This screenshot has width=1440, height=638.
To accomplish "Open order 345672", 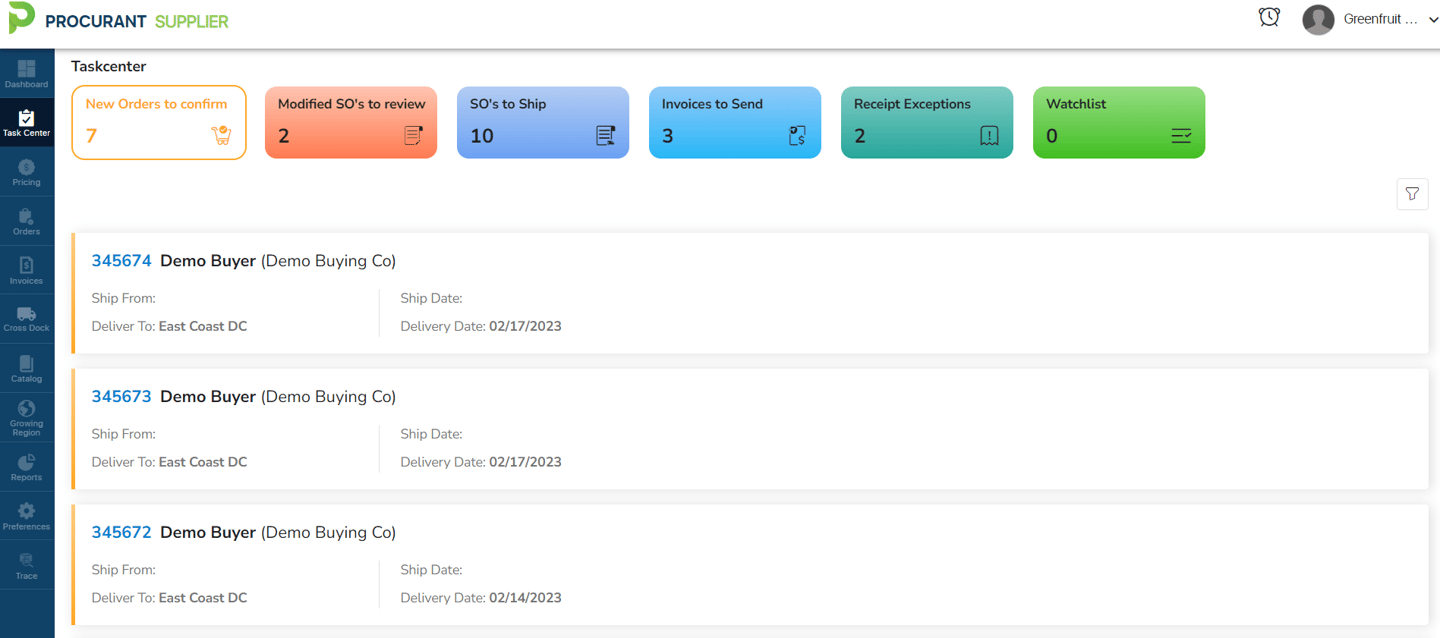I will pyautogui.click(x=121, y=532).
